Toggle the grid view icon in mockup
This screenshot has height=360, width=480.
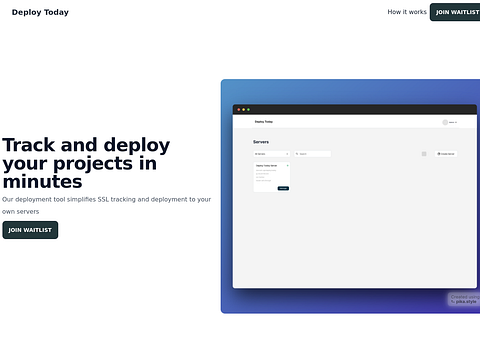coord(424,154)
